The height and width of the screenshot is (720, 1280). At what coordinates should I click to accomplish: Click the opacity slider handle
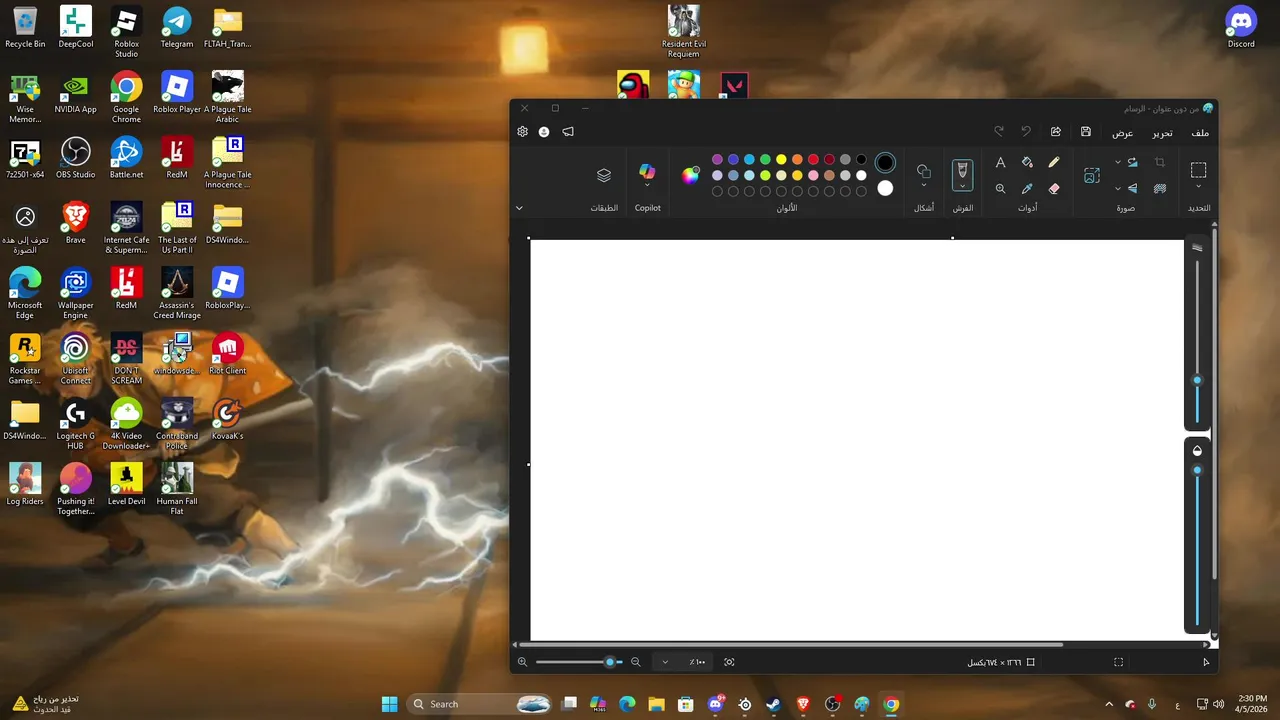(1197, 470)
